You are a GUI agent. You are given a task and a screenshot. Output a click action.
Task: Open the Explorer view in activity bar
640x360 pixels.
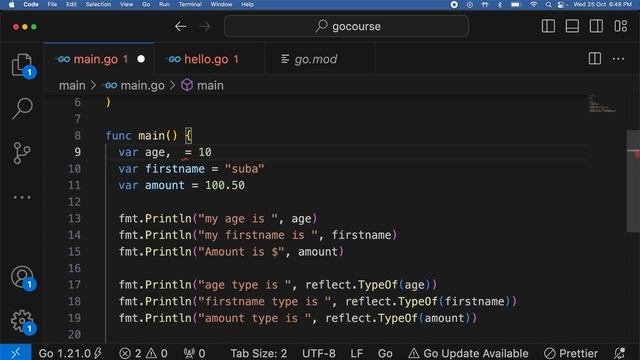[22, 65]
